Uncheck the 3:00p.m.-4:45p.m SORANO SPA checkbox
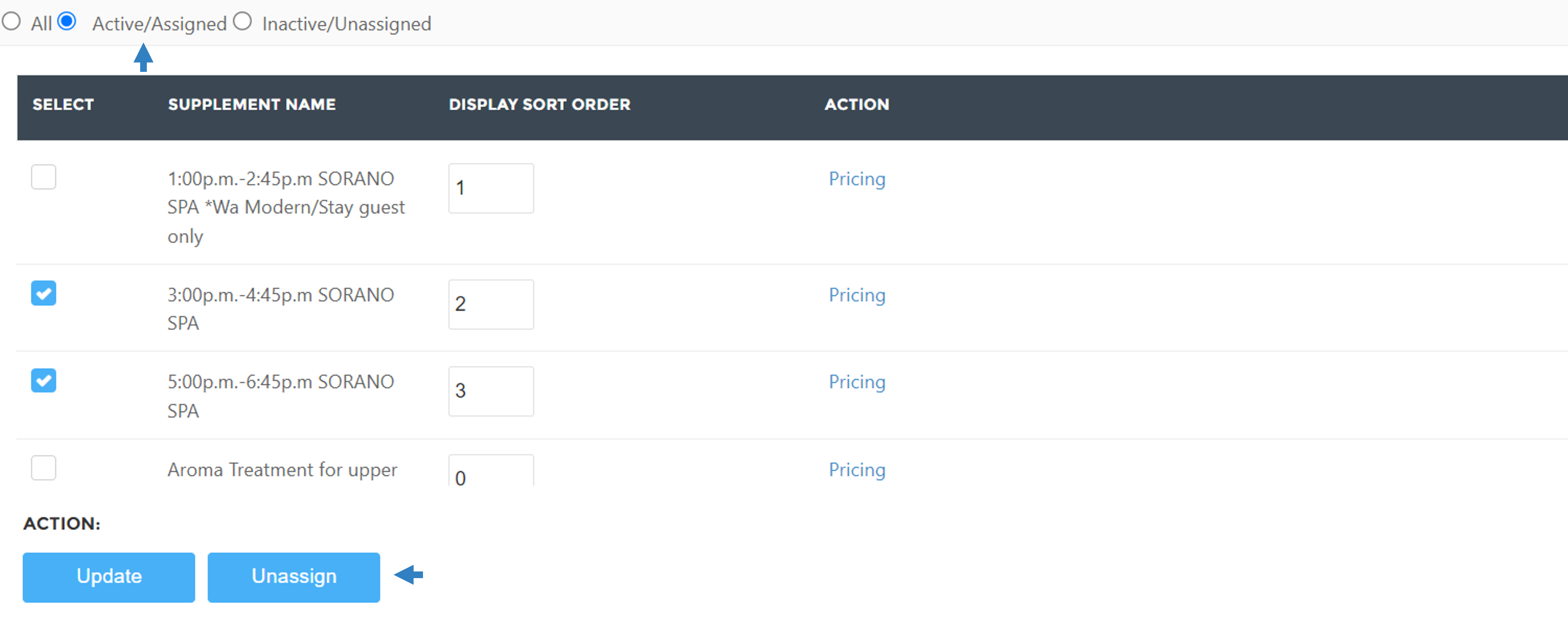 [x=44, y=293]
